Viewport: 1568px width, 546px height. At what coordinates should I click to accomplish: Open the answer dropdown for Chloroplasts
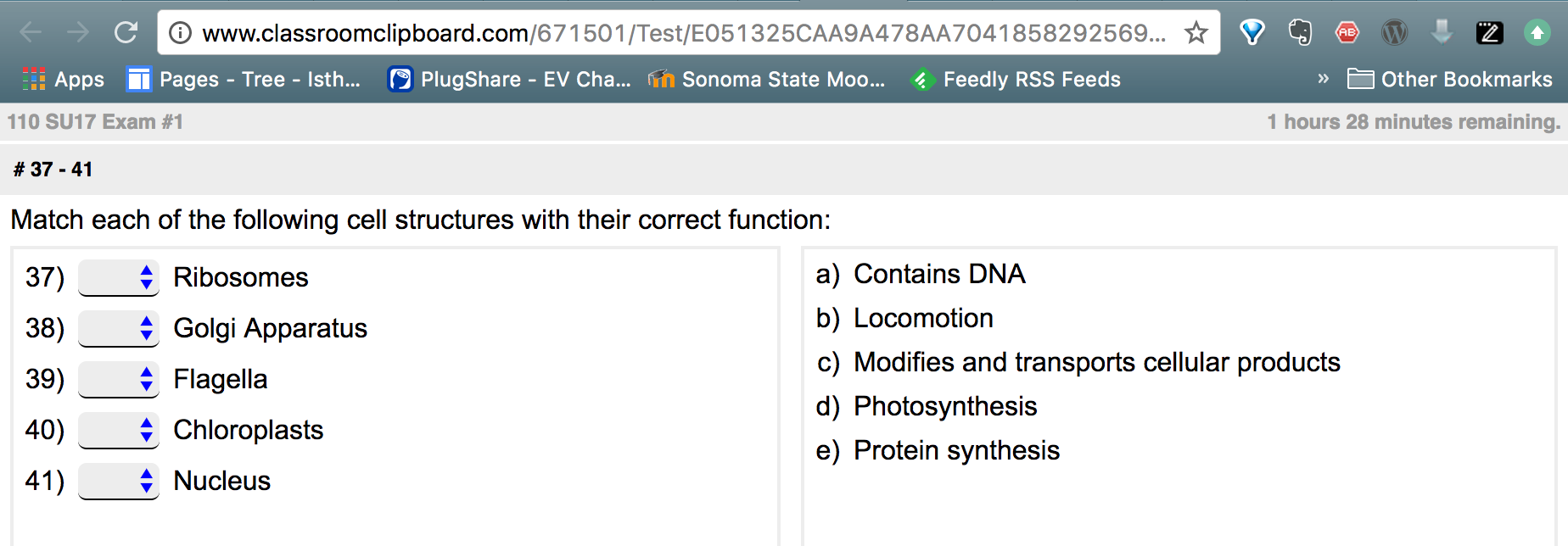119,431
